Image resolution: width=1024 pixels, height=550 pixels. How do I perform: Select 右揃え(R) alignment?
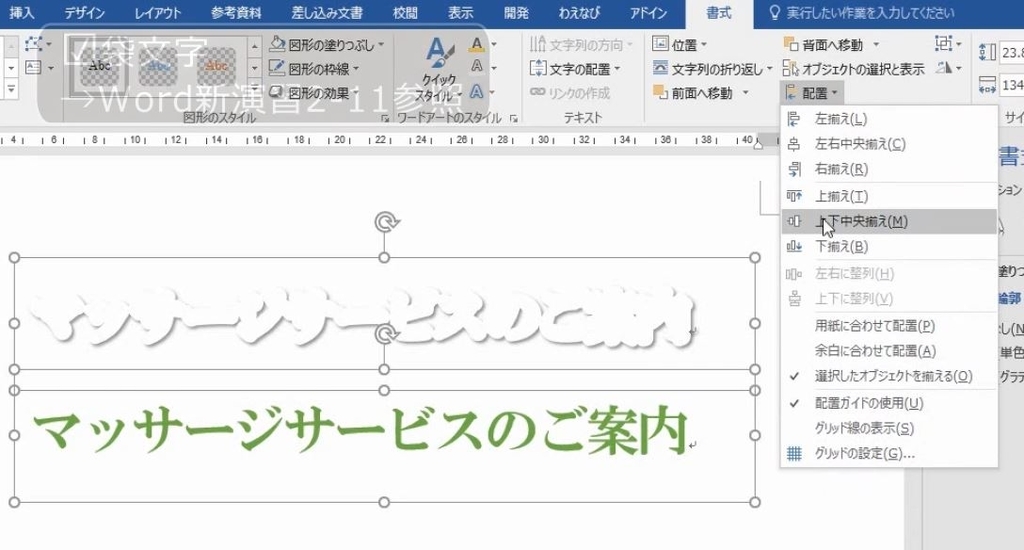[889, 169]
